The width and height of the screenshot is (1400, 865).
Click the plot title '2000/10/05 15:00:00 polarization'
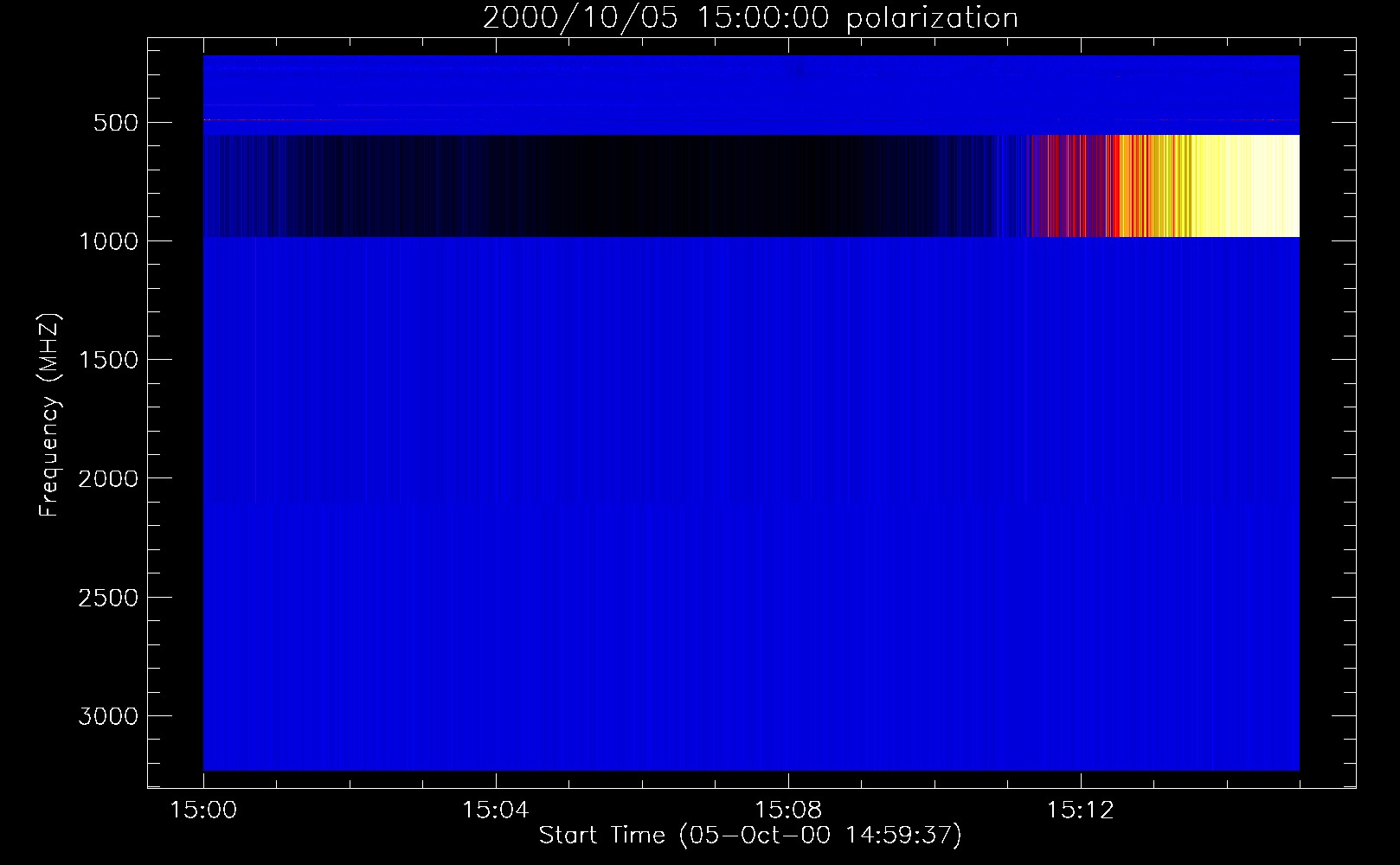[749, 18]
